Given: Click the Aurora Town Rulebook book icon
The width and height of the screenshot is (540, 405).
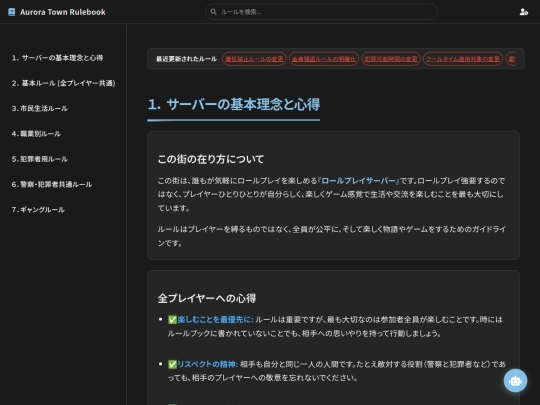Looking at the screenshot, I should tap(11, 12).
